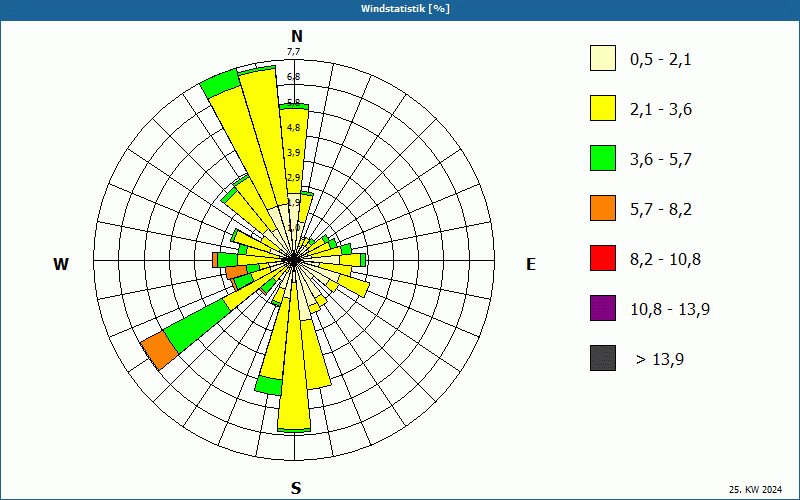Click the S compass label

[296, 488]
